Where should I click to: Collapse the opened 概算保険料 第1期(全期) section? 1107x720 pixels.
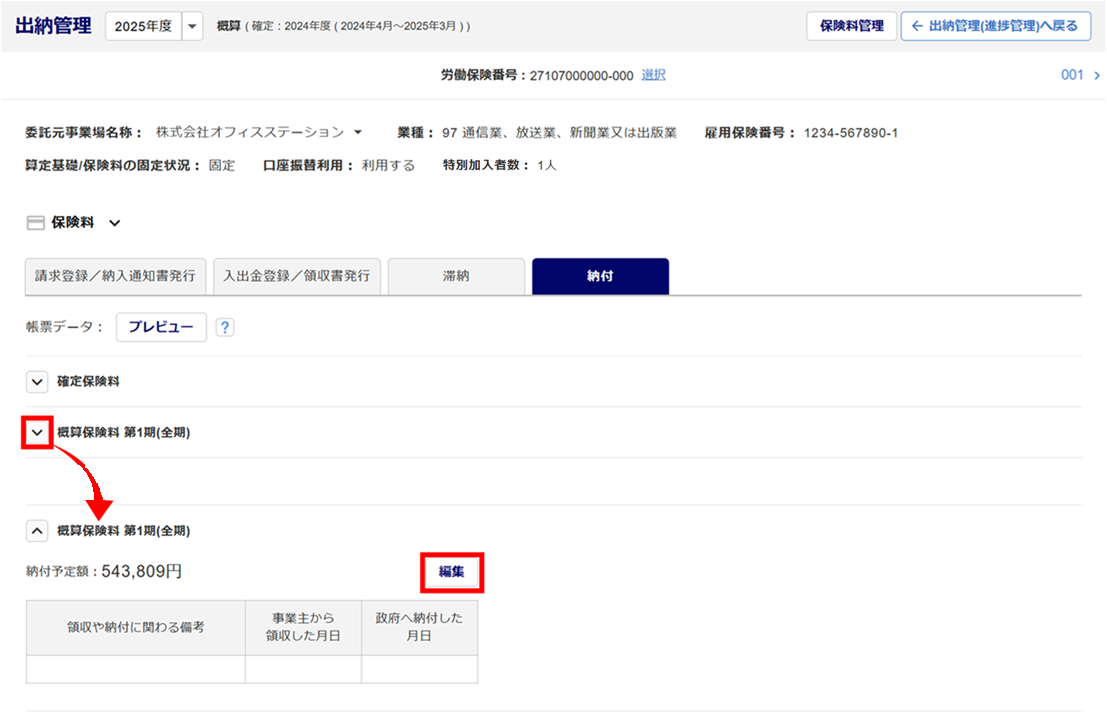coord(37,530)
